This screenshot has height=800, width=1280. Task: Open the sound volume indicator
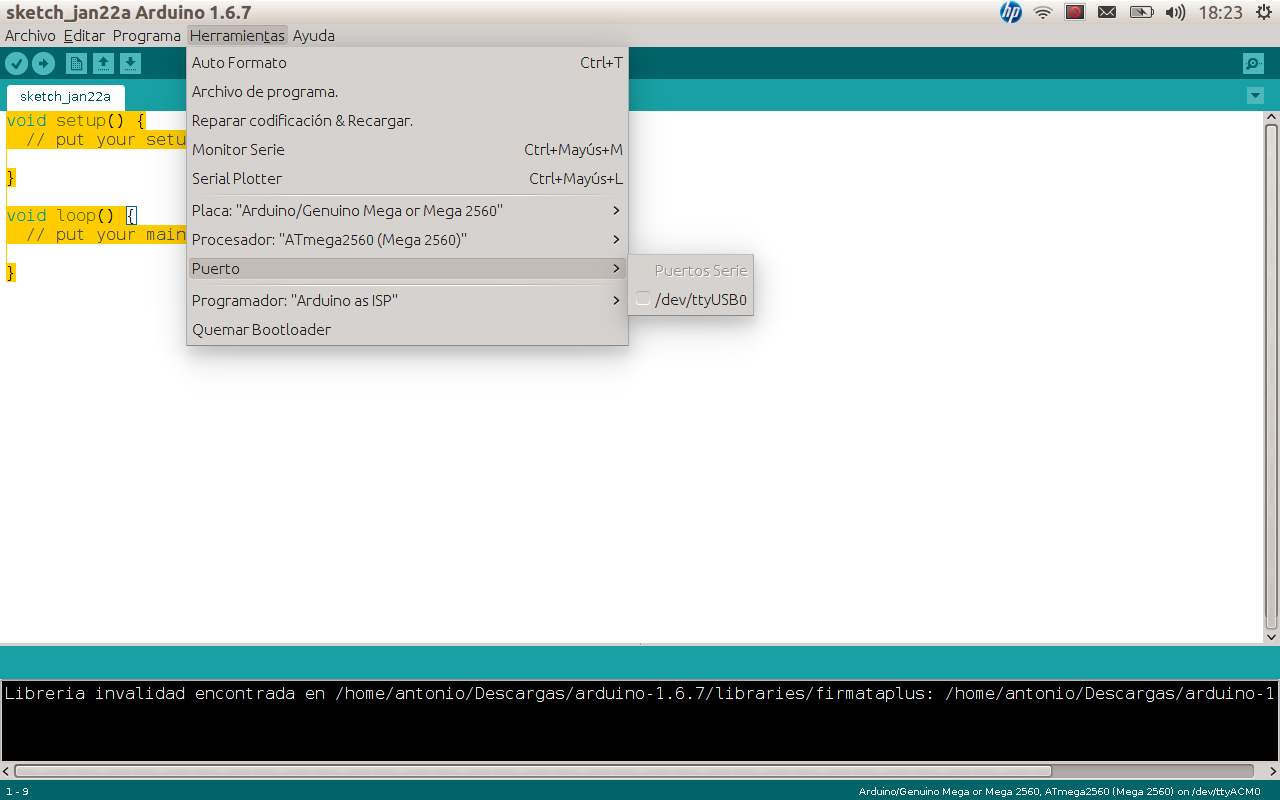(1175, 13)
